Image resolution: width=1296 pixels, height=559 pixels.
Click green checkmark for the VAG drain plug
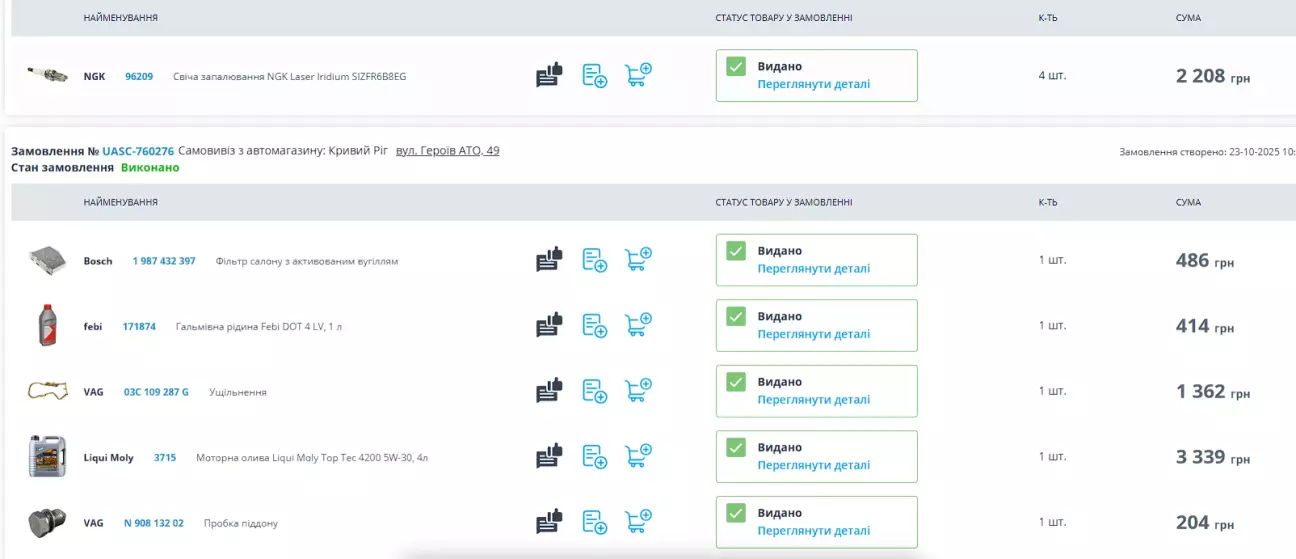tap(736, 513)
